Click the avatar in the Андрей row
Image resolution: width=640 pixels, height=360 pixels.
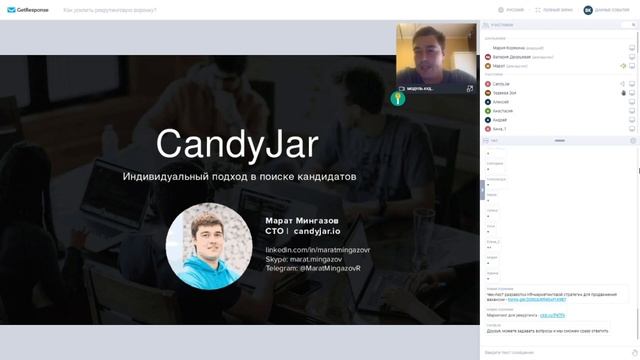[488, 120]
